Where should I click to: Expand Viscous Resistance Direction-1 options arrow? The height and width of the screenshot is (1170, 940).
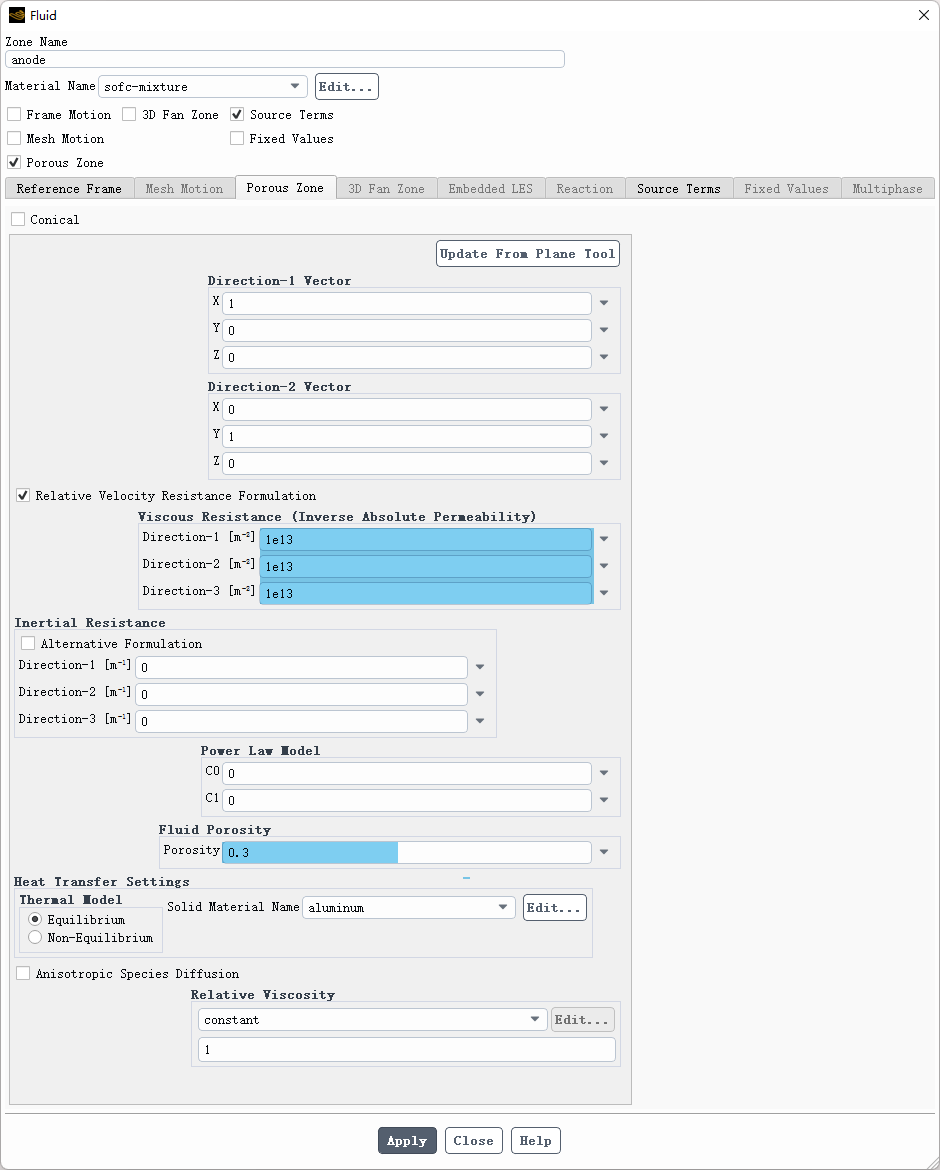[604, 539]
